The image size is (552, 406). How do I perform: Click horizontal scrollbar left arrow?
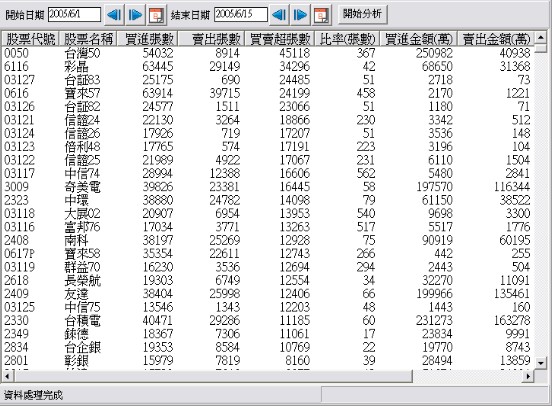pyautogui.click(x=7, y=376)
